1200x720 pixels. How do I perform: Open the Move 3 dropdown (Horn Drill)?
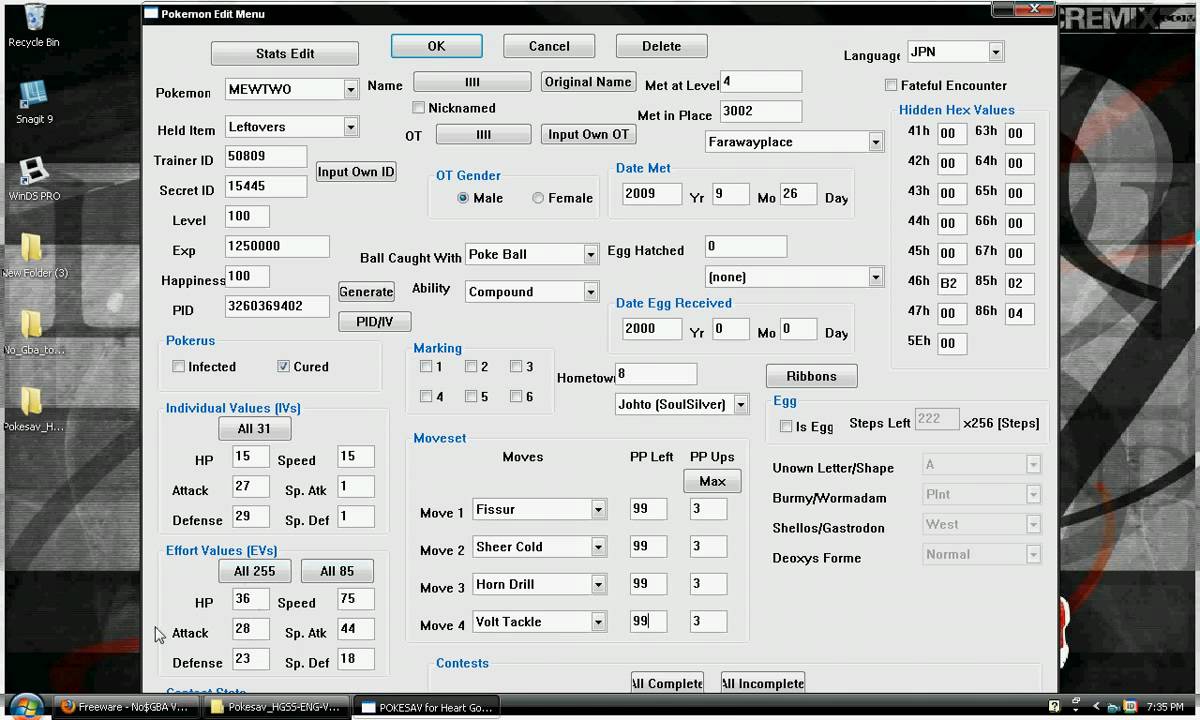598,584
